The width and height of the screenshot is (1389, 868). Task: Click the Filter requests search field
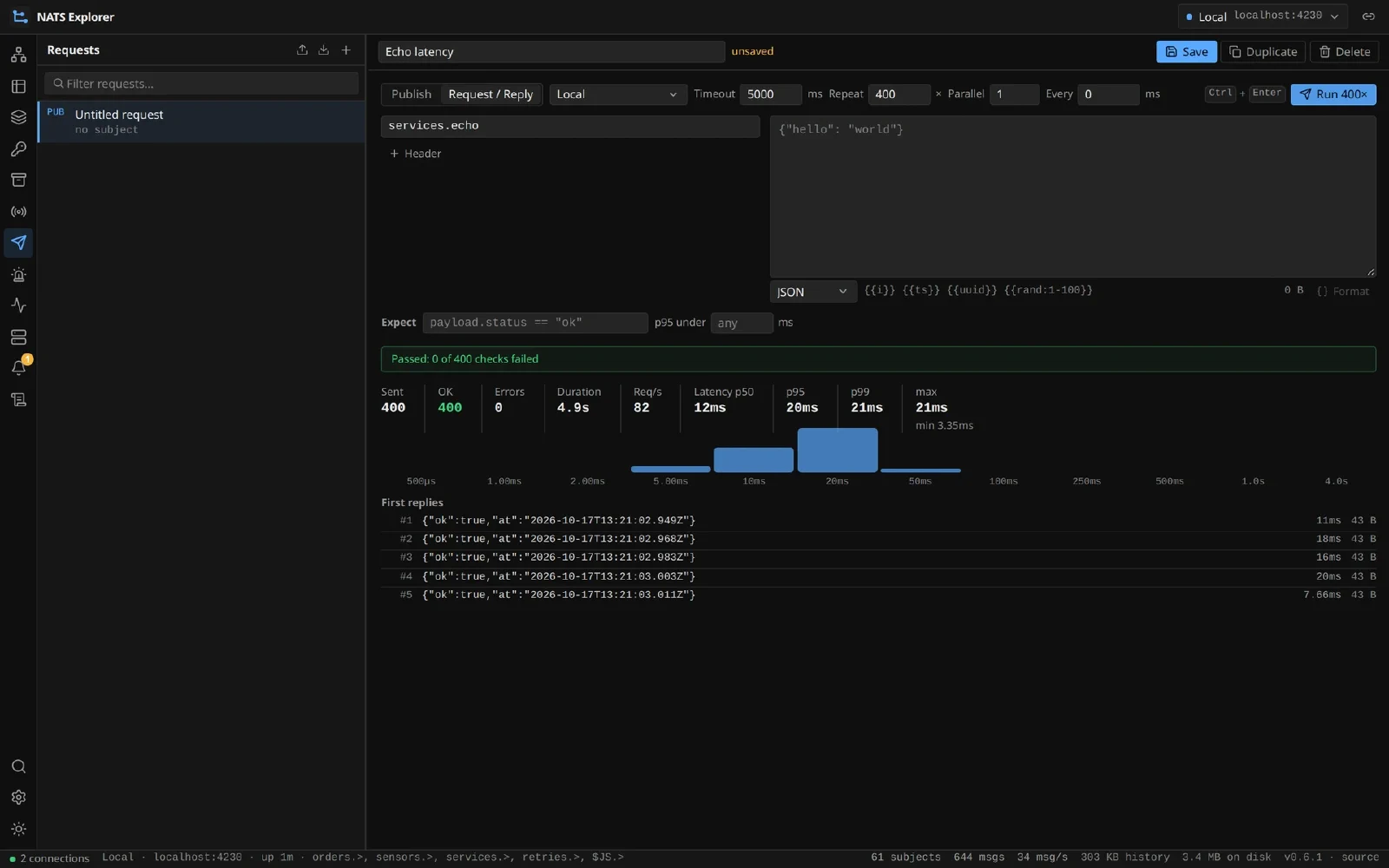pyautogui.click(x=201, y=83)
